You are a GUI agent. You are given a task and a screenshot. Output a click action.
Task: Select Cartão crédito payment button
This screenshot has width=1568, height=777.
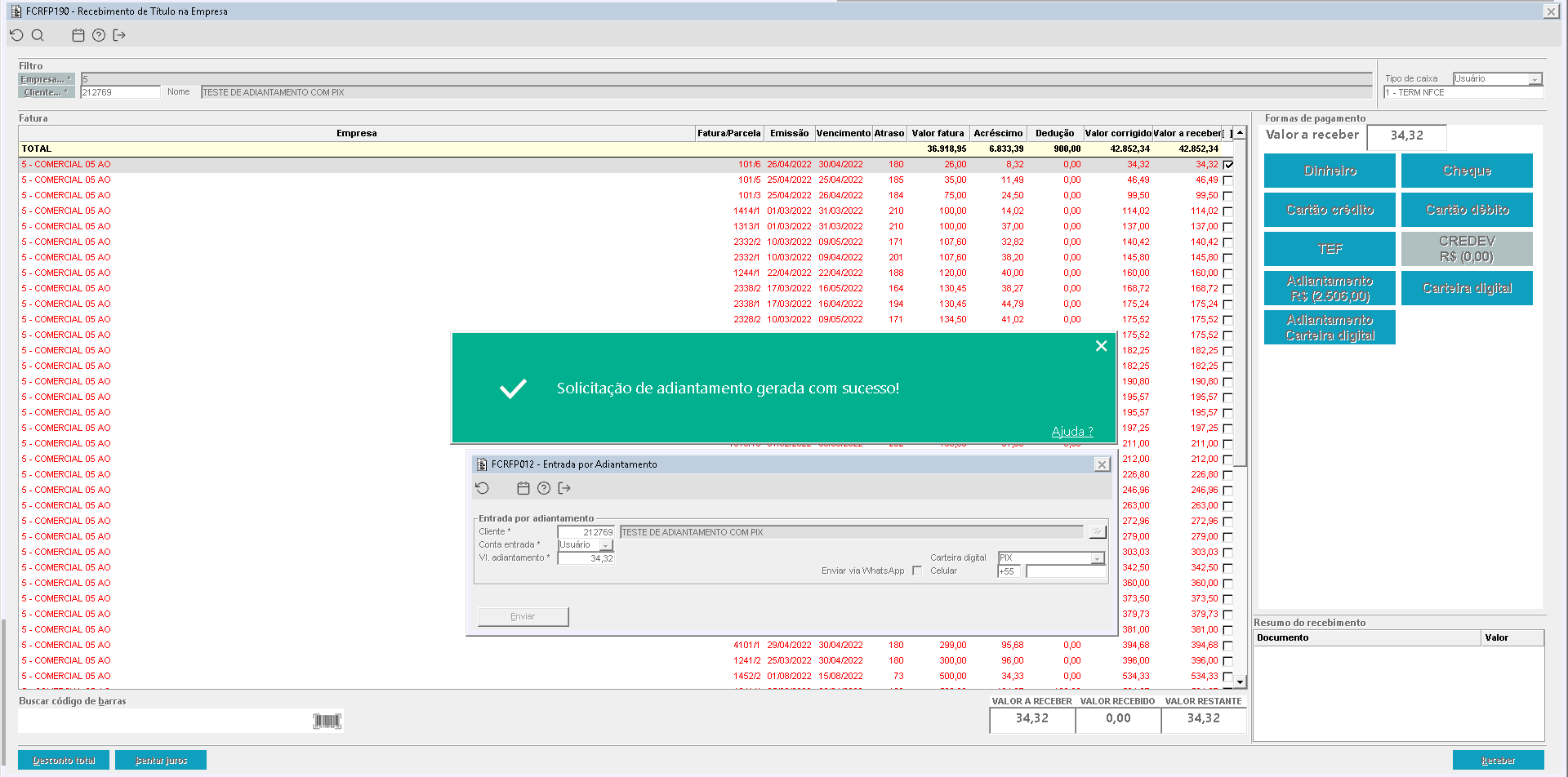(x=1330, y=210)
